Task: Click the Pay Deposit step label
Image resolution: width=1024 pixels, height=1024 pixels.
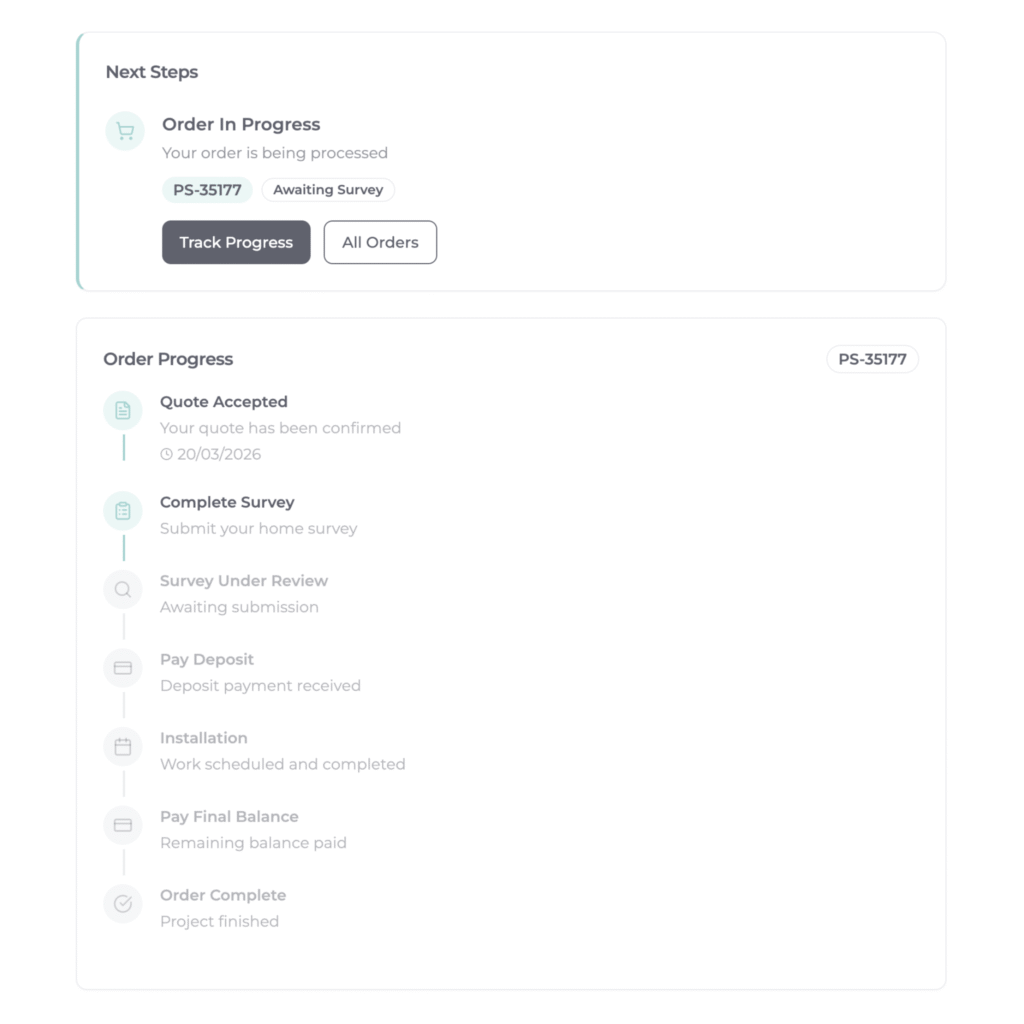Action: tap(207, 659)
